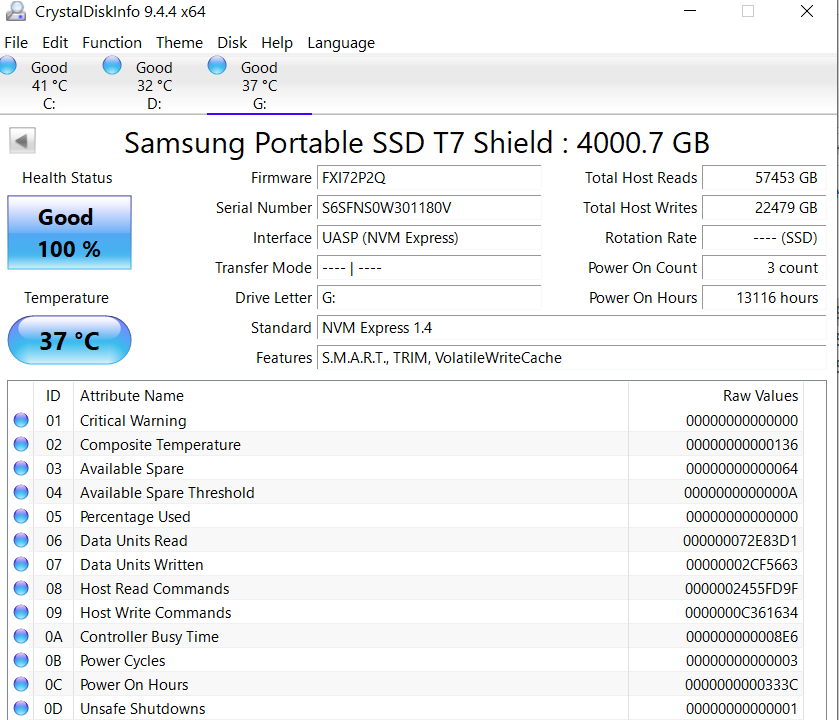Click the Firmware value field
The image size is (839, 720).
point(429,178)
